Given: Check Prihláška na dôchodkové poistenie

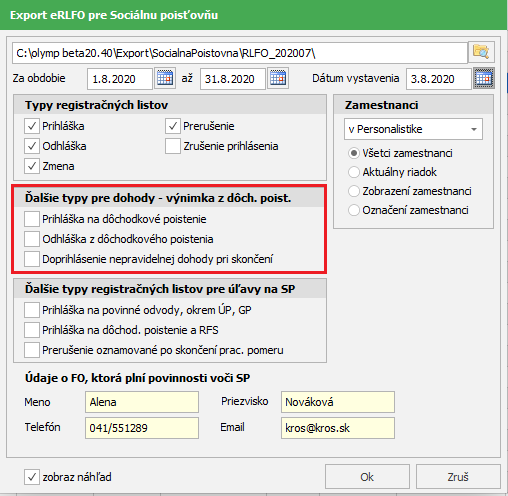Looking at the screenshot, I should point(32,219).
